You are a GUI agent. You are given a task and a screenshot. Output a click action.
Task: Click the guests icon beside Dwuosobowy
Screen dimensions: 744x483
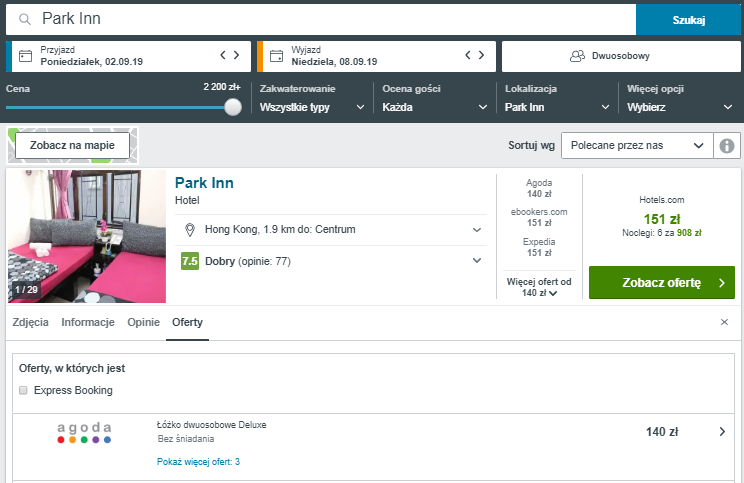pos(577,56)
